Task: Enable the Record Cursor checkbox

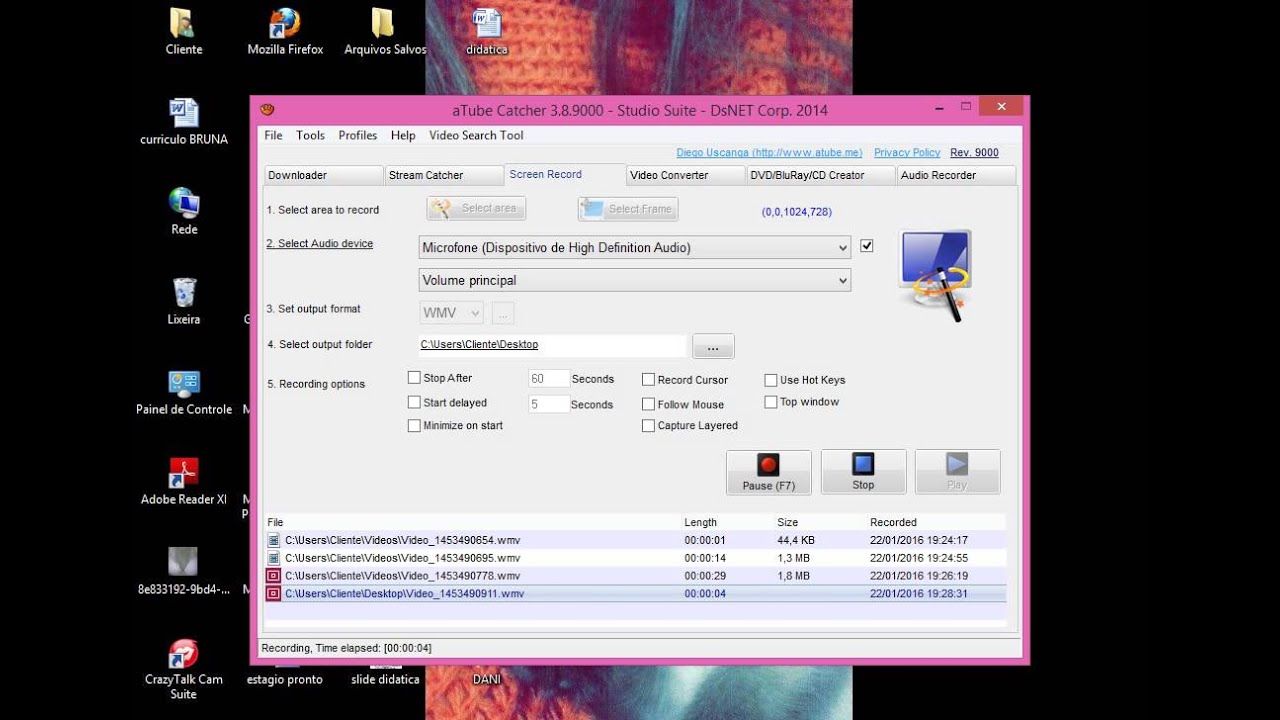Action: [x=648, y=380]
